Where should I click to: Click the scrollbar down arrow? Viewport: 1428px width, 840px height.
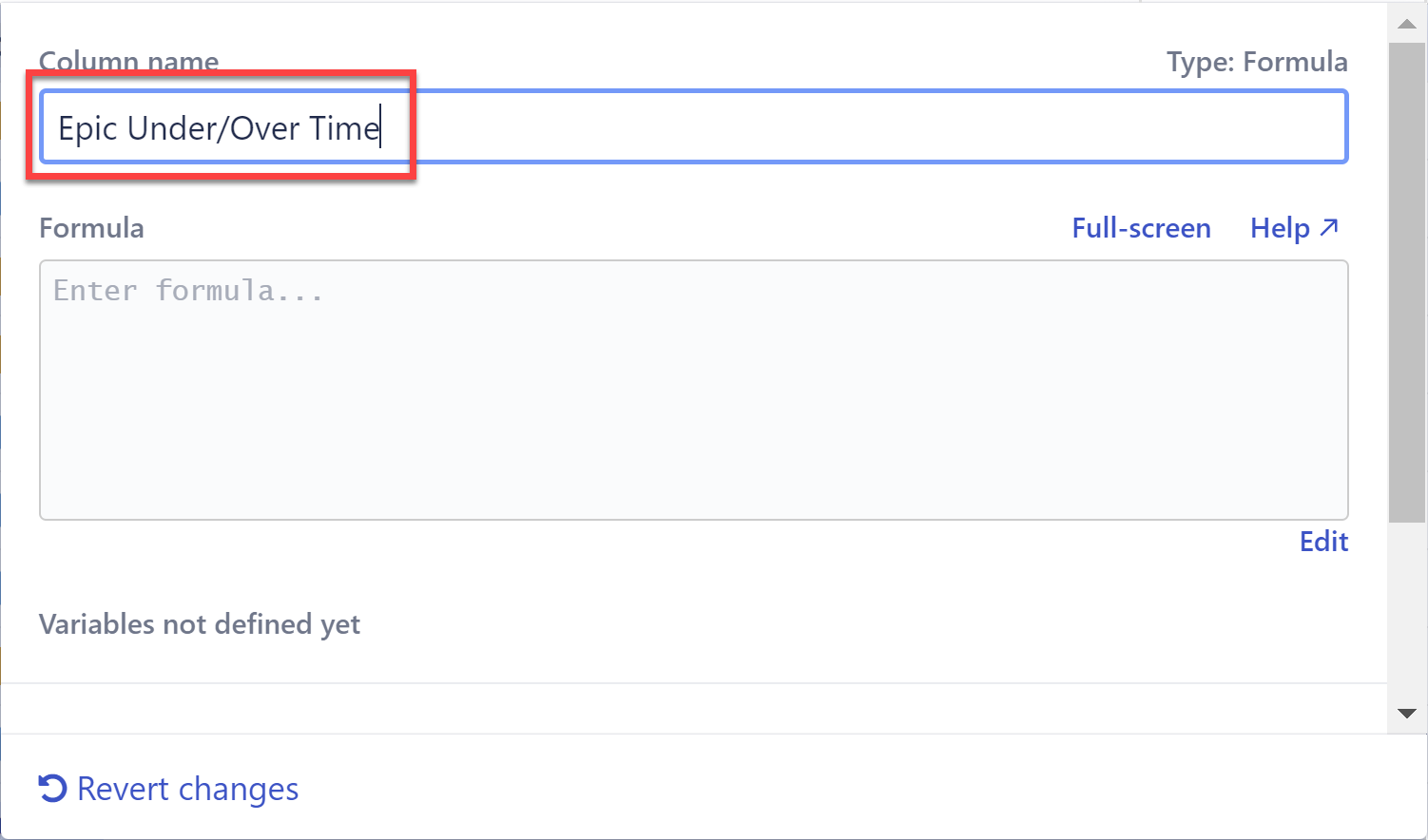pos(1407,714)
